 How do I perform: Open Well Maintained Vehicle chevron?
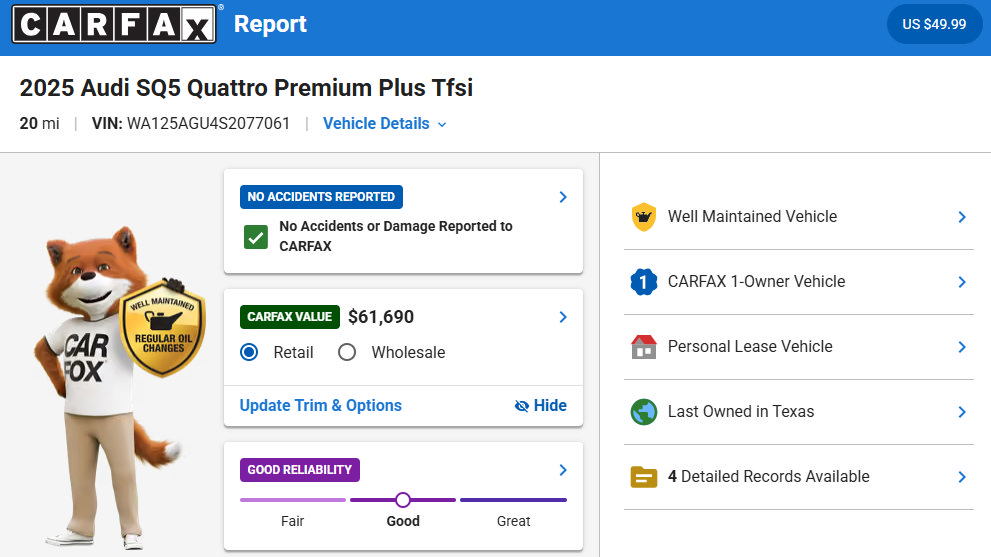[x=962, y=217]
